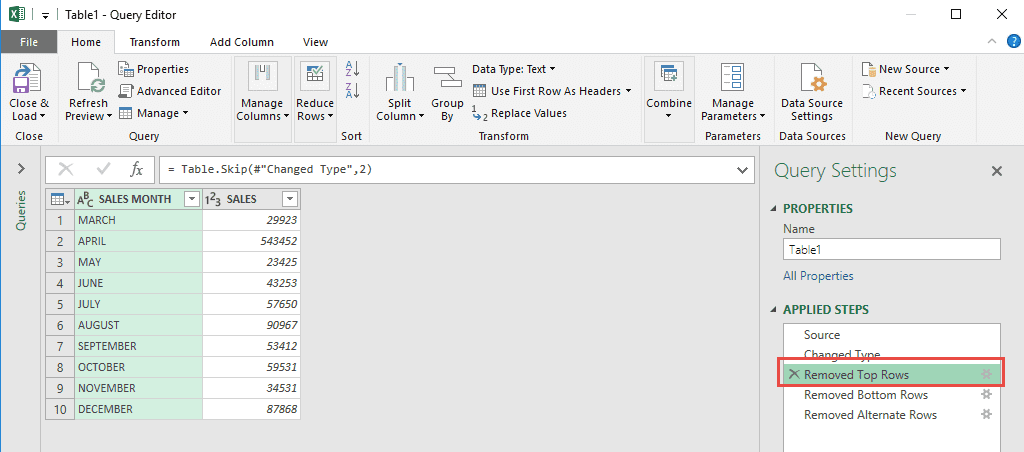Select the 87868 sales value
1024x452 pixels.
pyautogui.click(x=251, y=409)
